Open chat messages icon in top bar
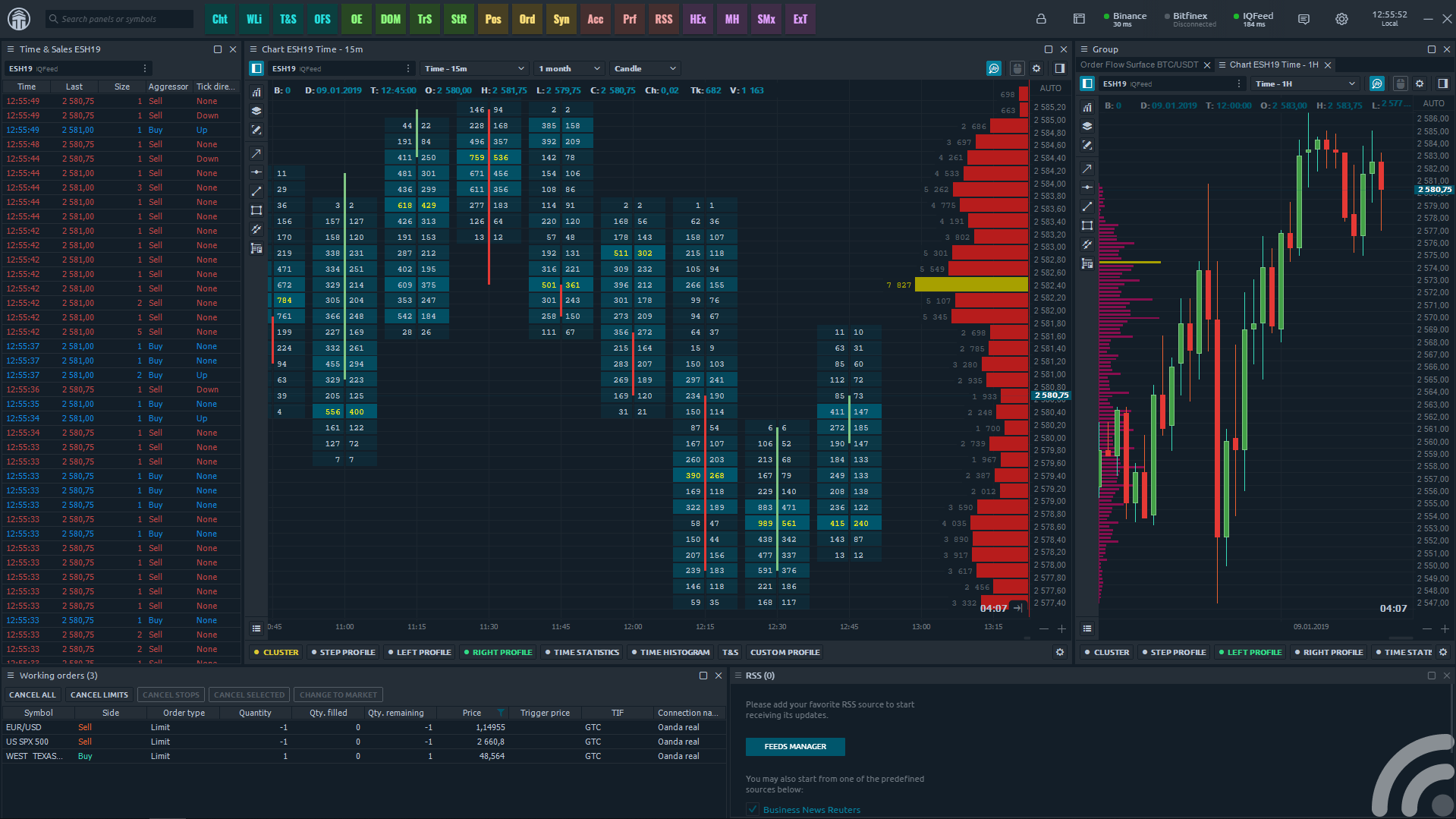 (x=1303, y=19)
